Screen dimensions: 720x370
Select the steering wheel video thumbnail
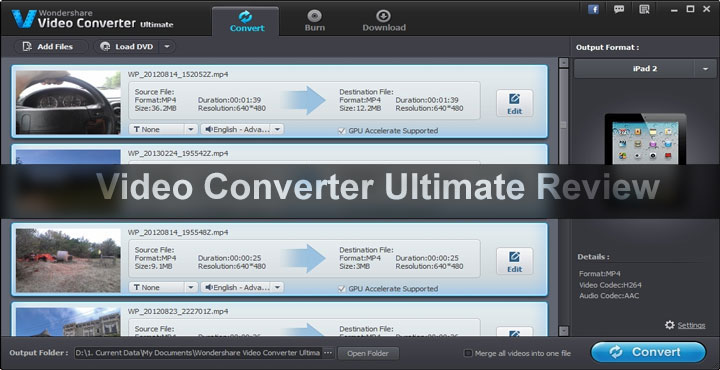68,102
